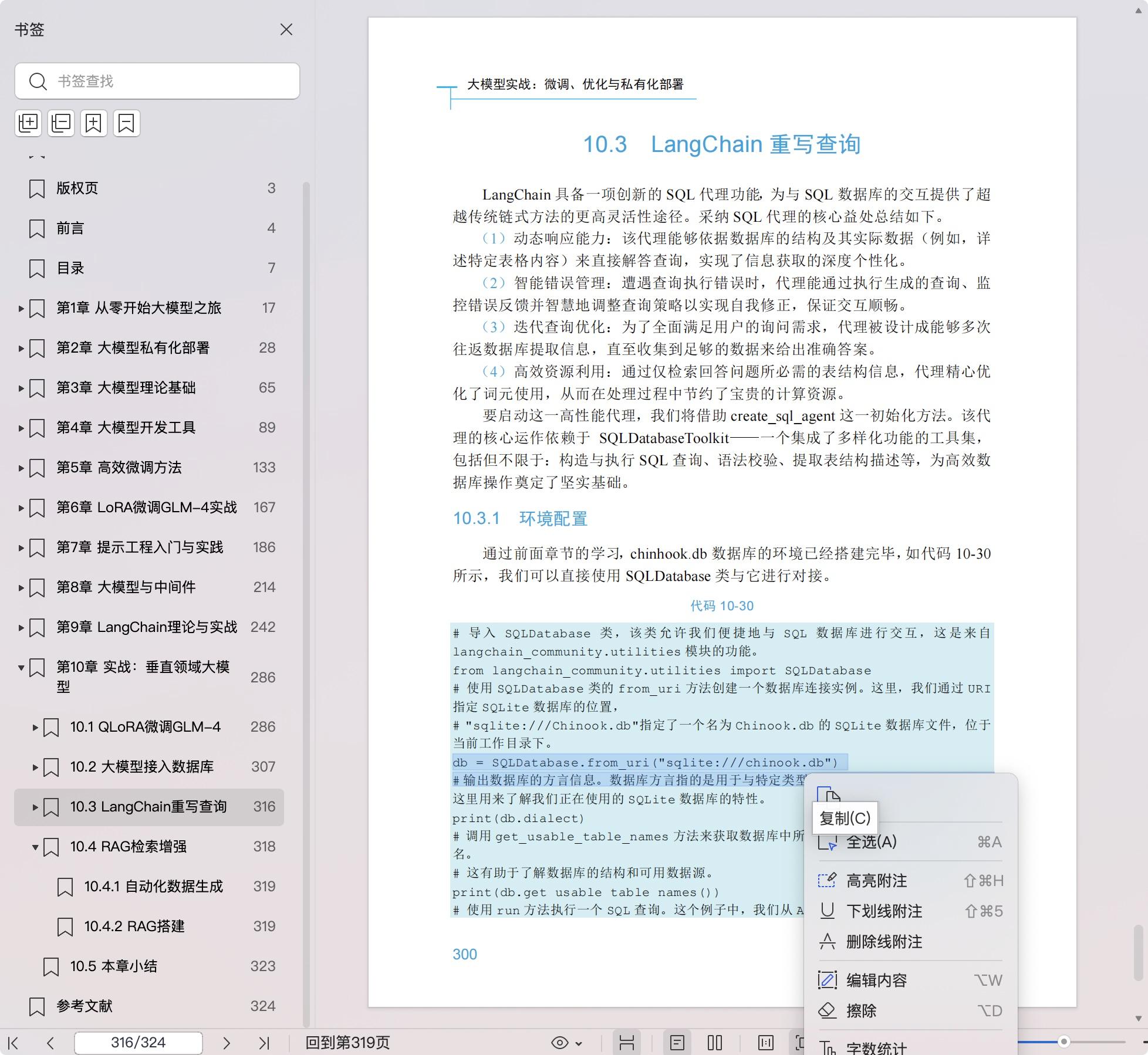Expand 第2章 大模型私有化部署
The image size is (1148, 1055).
(21, 348)
